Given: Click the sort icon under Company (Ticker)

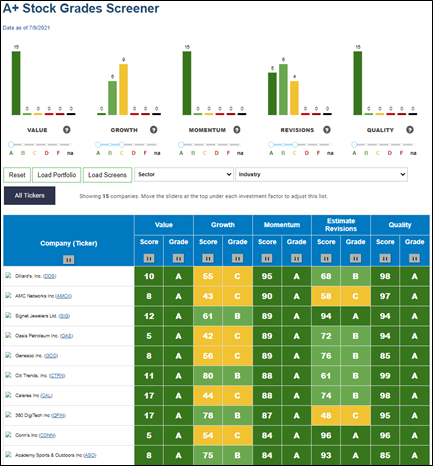Looking at the screenshot, I should (68, 259).
